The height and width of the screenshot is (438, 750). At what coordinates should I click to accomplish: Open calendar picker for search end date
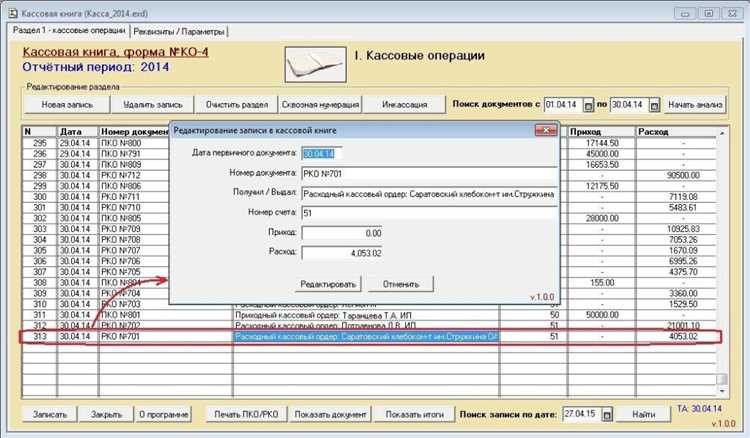click(654, 105)
